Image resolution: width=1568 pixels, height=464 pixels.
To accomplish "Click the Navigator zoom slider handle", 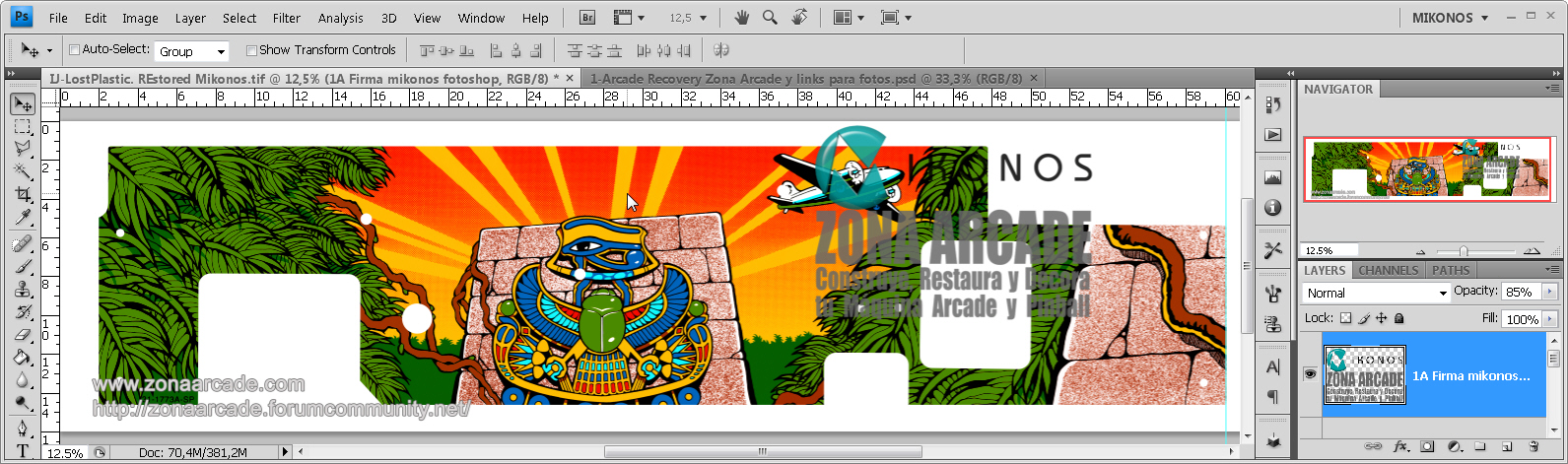I will (1464, 251).
